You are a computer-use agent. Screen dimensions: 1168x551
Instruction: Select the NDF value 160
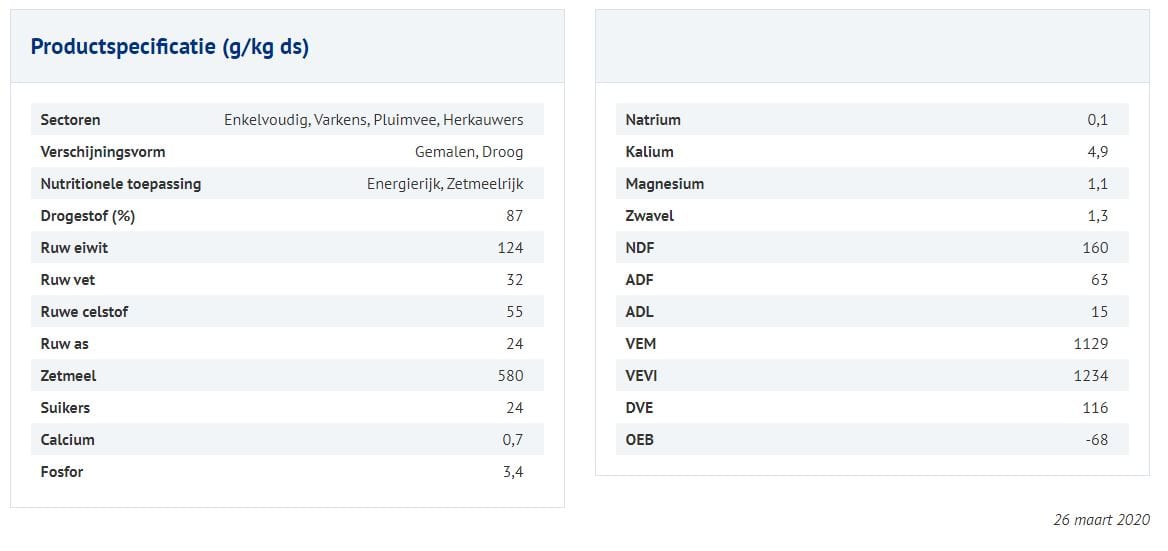pyautogui.click(x=1095, y=248)
